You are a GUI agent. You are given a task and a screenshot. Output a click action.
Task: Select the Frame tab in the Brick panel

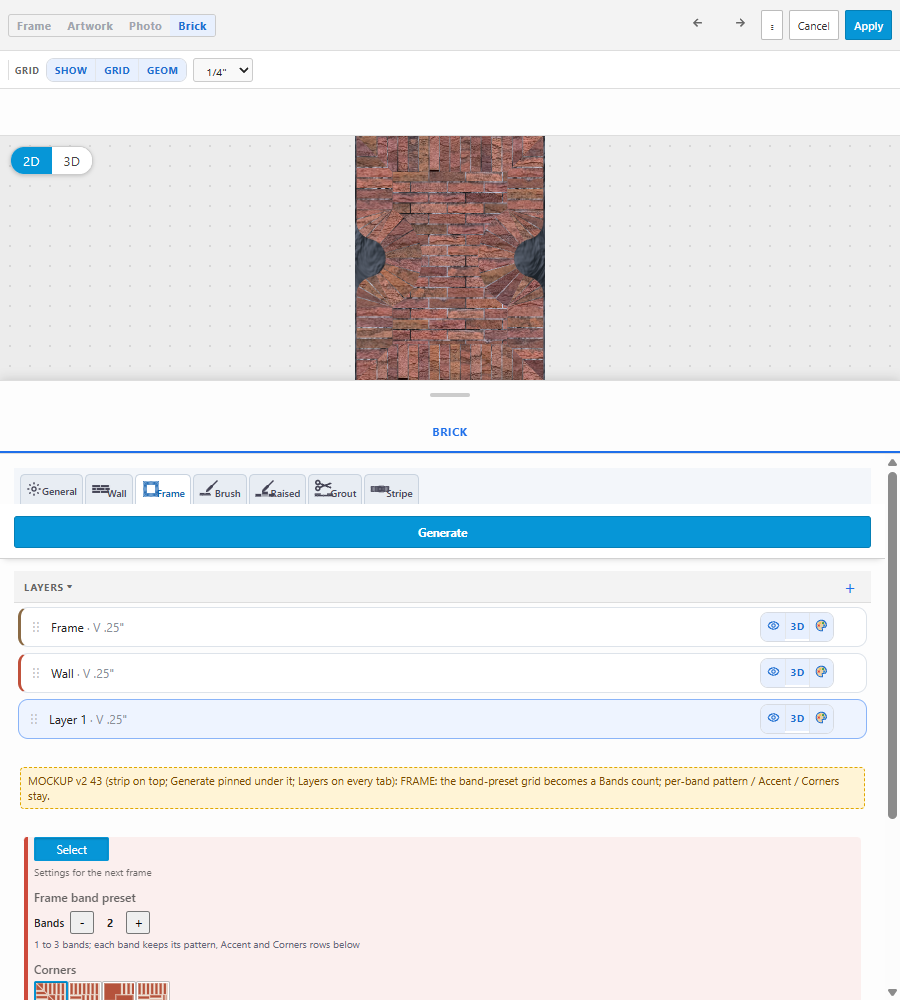coord(163,490)
